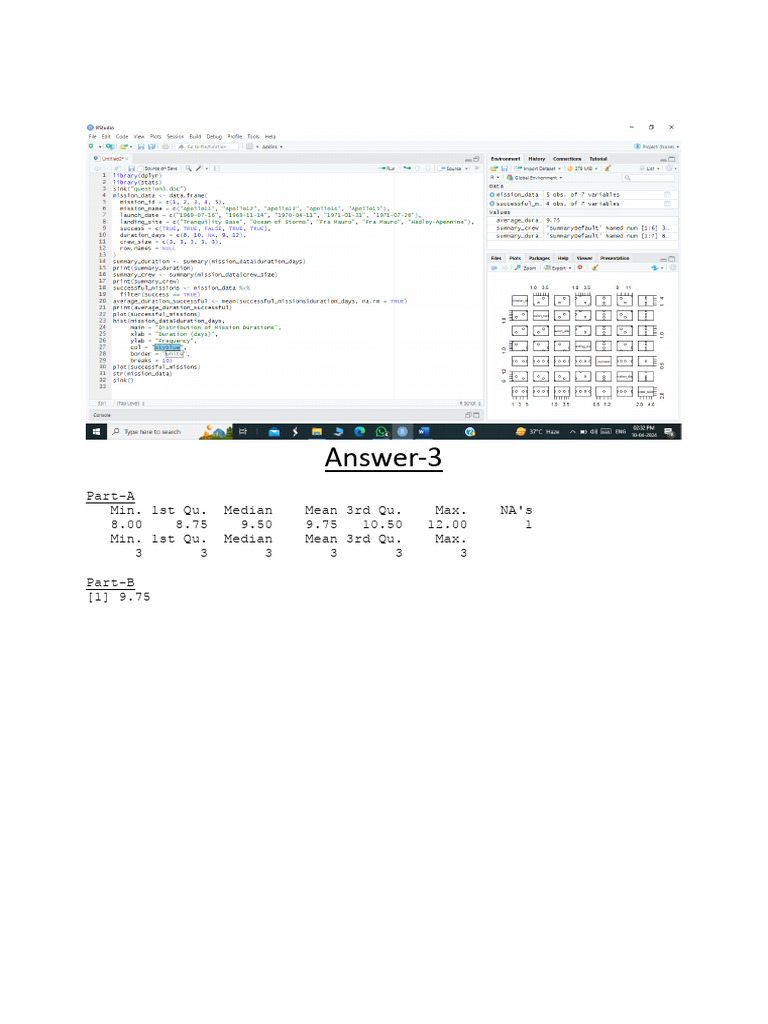Image resolution: width=768 pixels, height=1024 pixels.
Task: Open the Session menu
Action: coord(175,136)
